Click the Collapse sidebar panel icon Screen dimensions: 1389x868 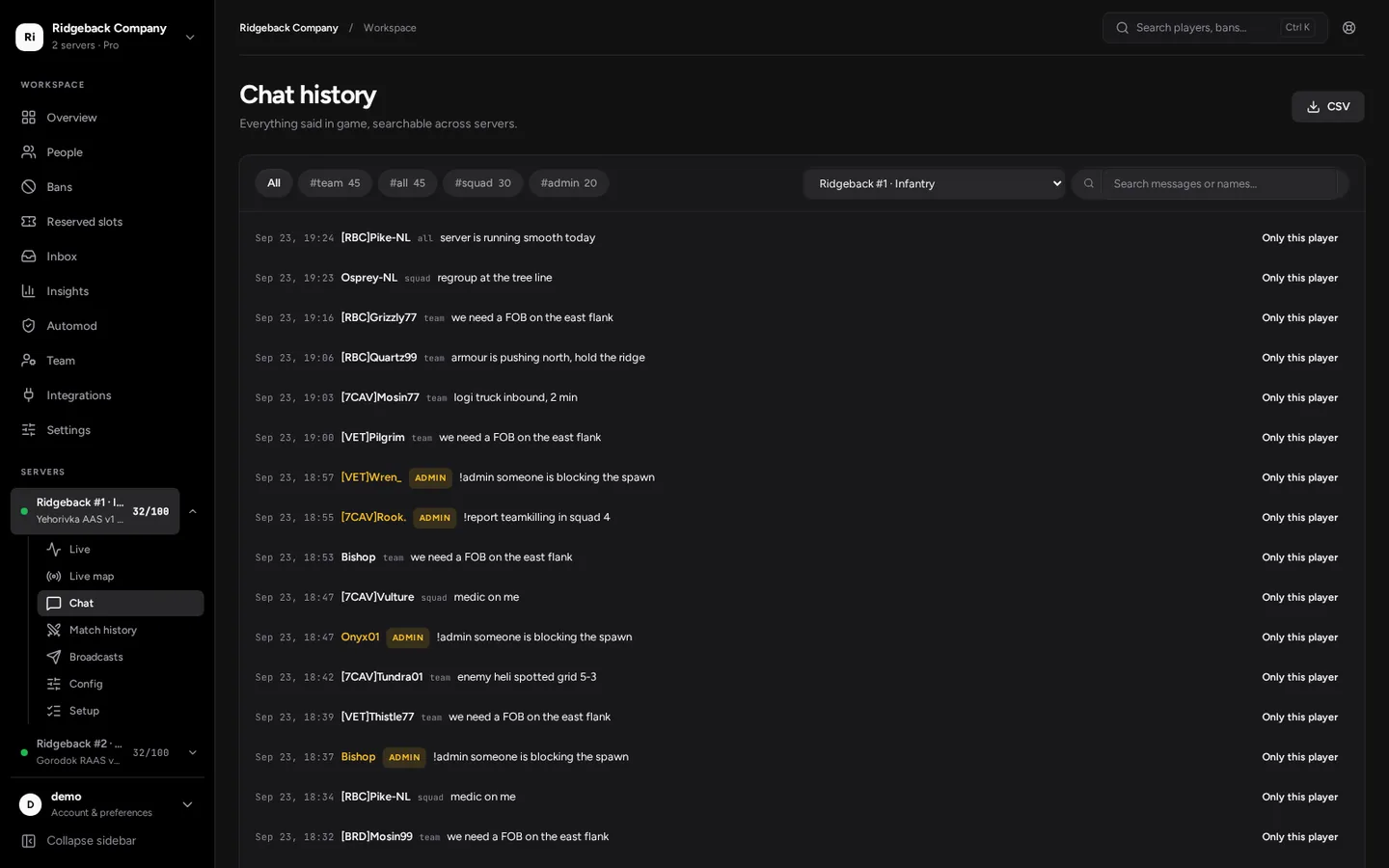(x=29, y=841)
